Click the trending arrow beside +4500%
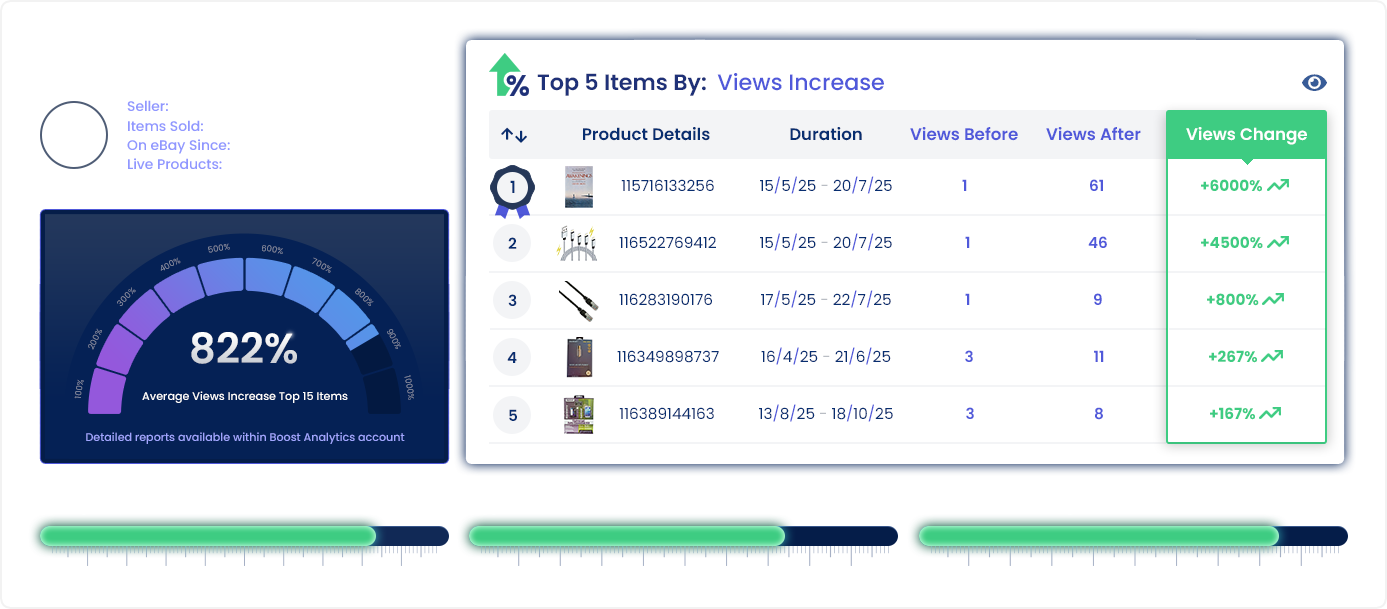Image resolution: width=1387 pixels, height=609 pixels. [1278, 242]
